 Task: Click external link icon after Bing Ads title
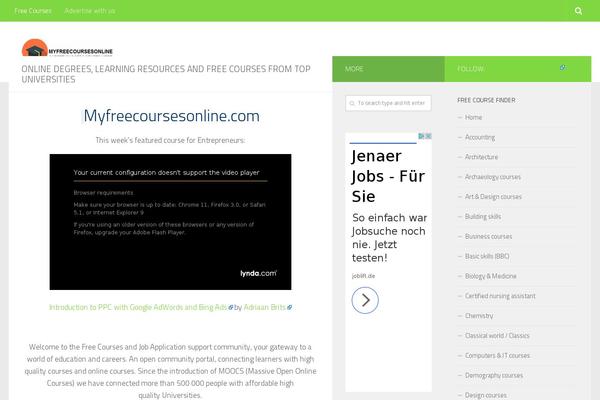coord(231,307)
